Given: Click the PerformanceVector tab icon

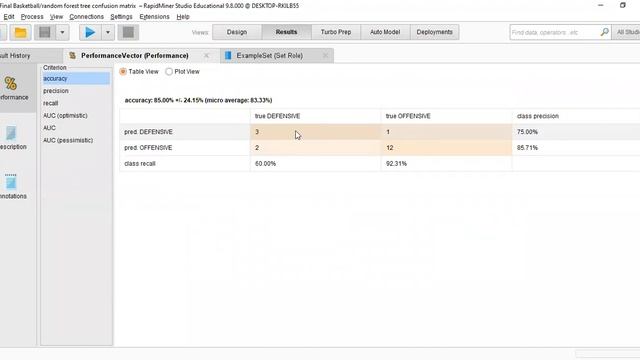Looking at the screenshot, I should pos(72,56).
